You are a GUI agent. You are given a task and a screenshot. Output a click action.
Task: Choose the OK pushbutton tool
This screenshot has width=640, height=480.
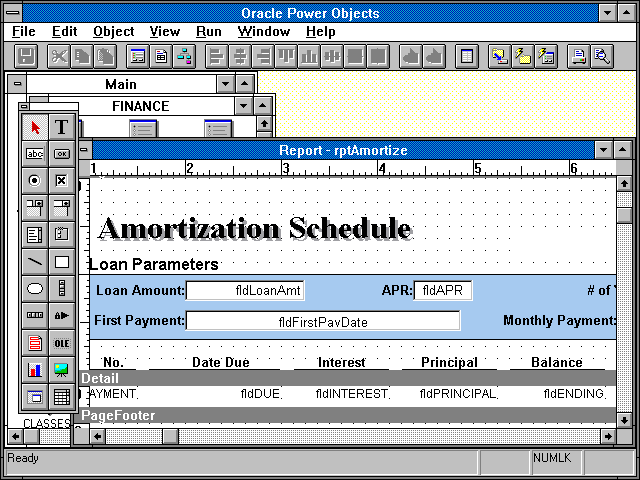pyautogui.click(x=62, y=154)
